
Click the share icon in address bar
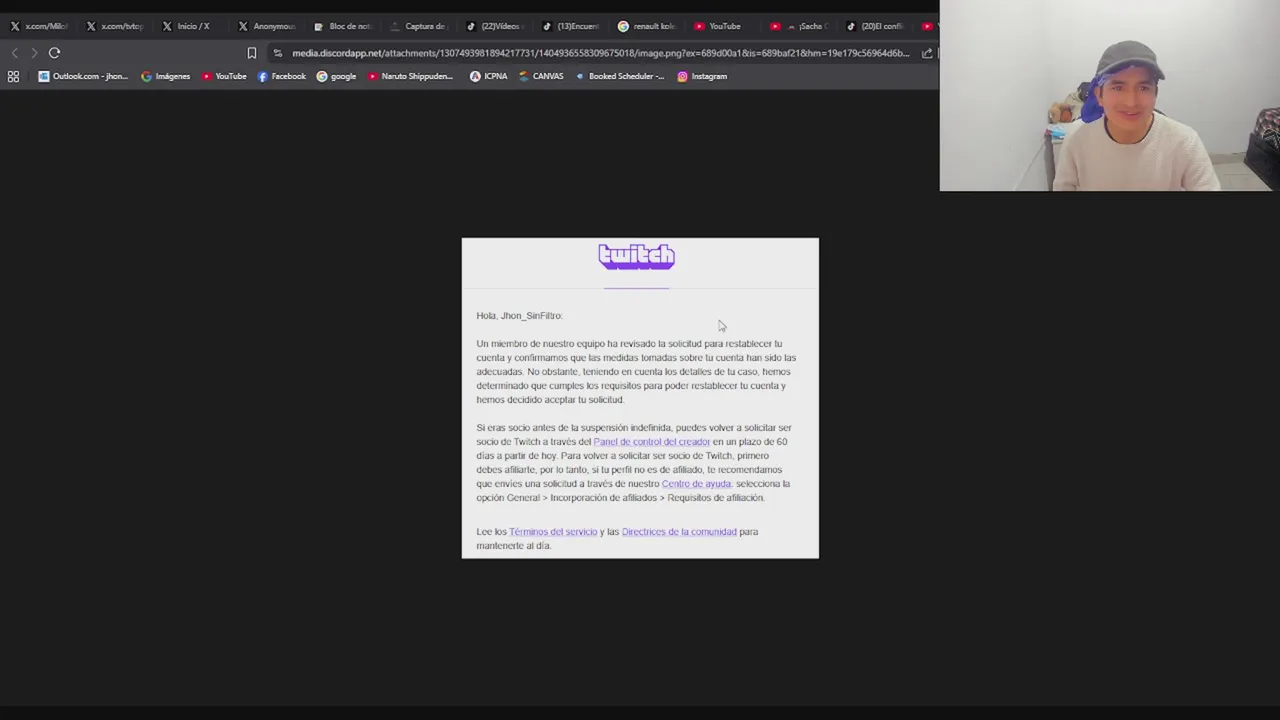click(927, 53)
